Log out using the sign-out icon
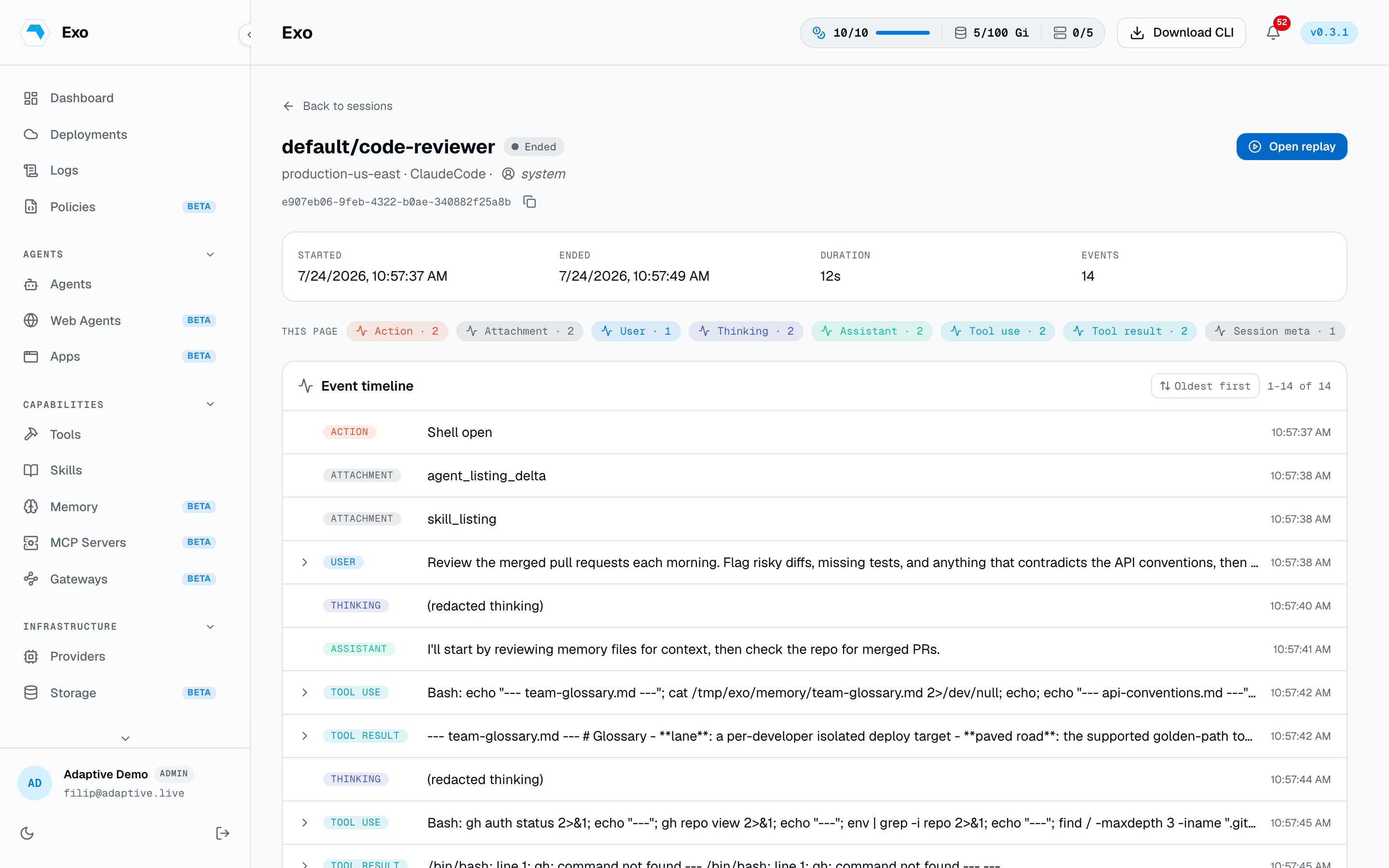The image size is (1389, 868). coord(223,833)
